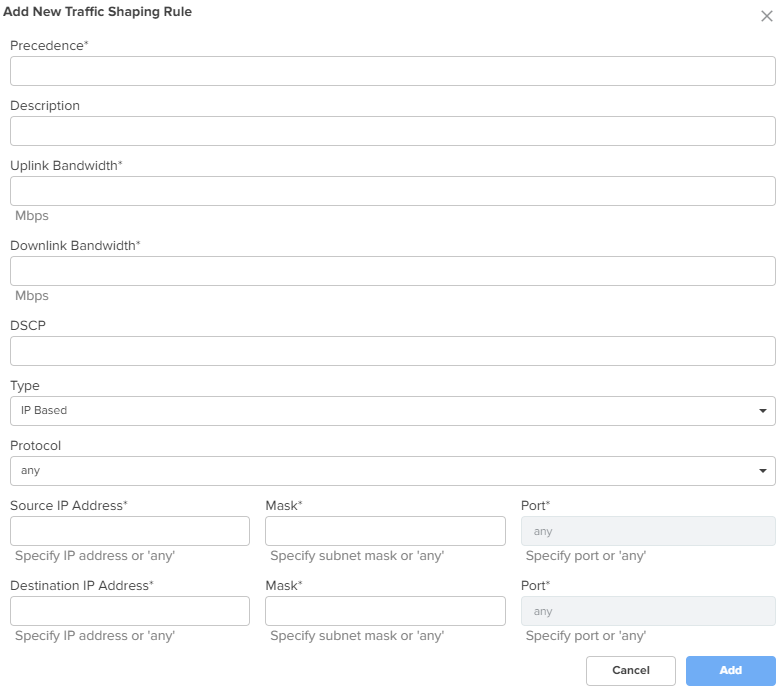Click the disabled Destination Port field

648,611
